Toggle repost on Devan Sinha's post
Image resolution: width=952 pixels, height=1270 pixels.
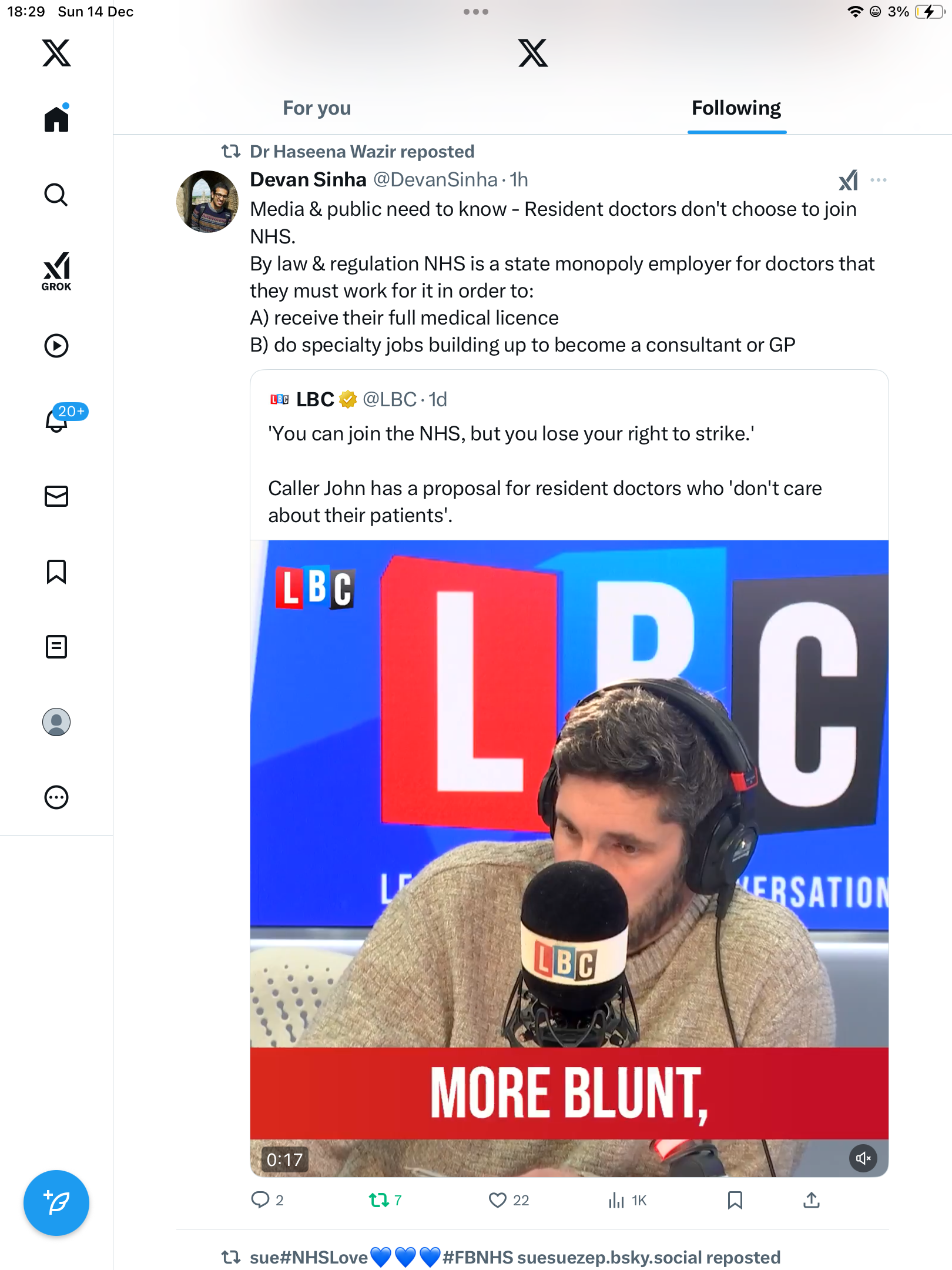point(378,1200)
